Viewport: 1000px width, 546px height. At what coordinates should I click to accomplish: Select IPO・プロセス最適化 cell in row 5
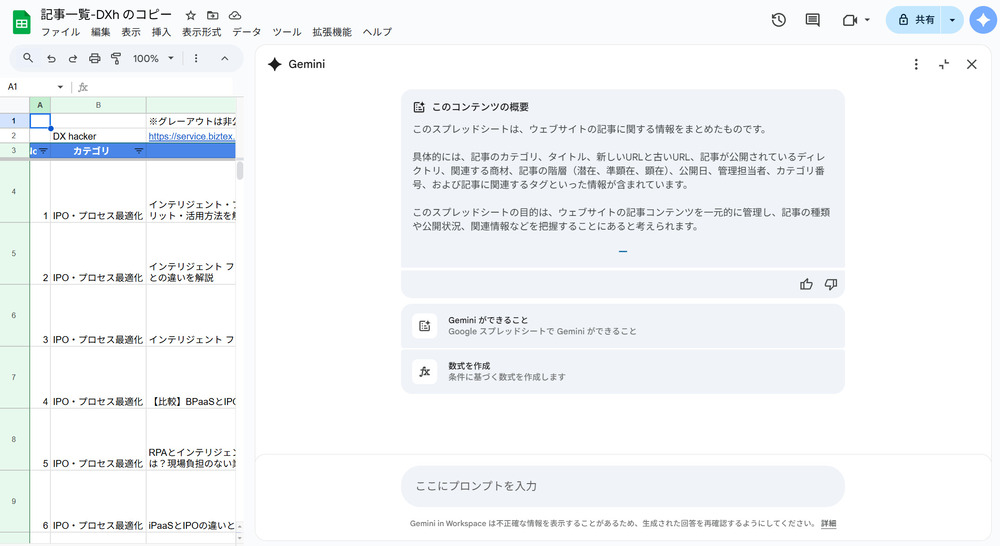coord(98,254)
